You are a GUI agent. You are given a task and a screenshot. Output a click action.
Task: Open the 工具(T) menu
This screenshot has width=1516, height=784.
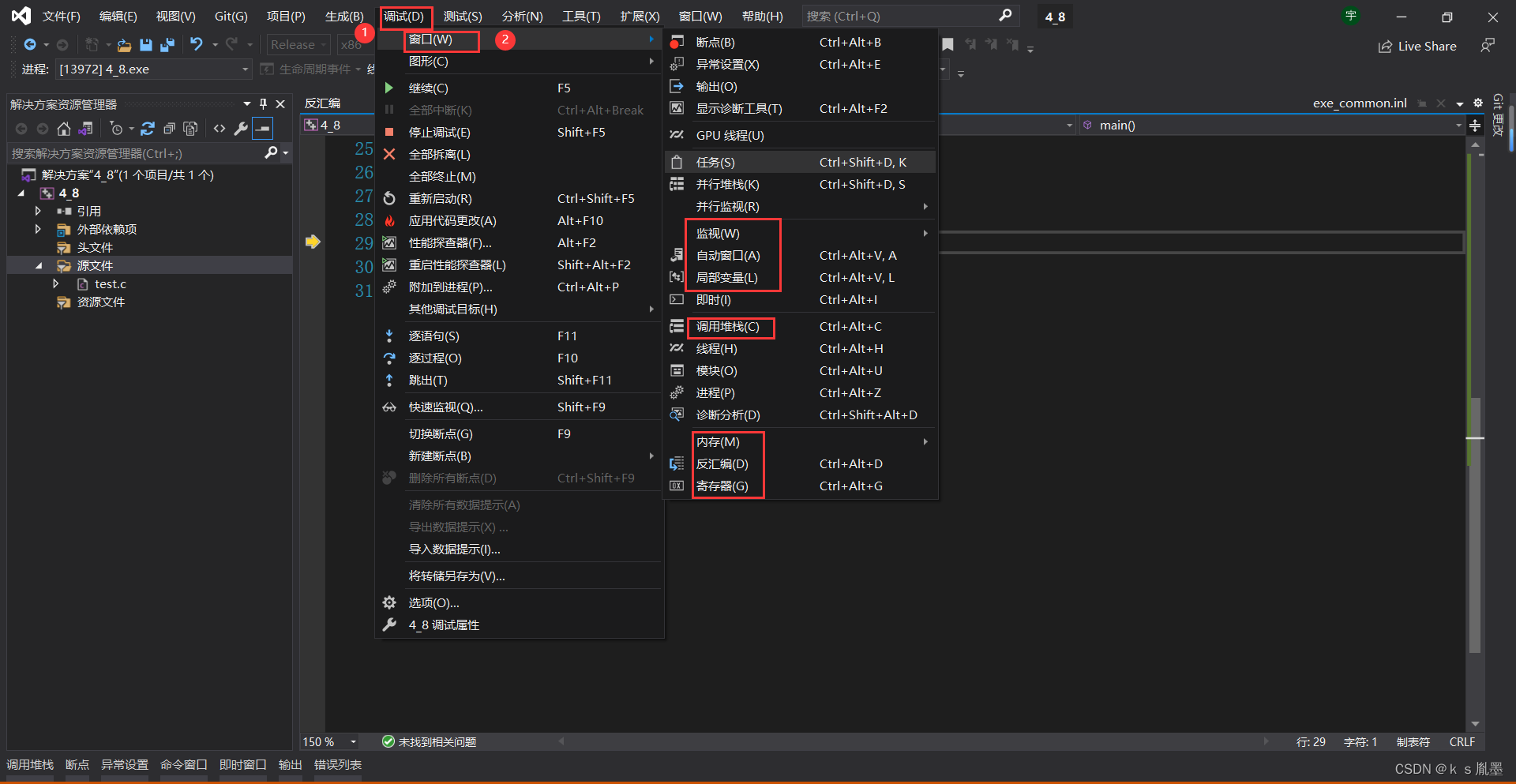point(581,17)
